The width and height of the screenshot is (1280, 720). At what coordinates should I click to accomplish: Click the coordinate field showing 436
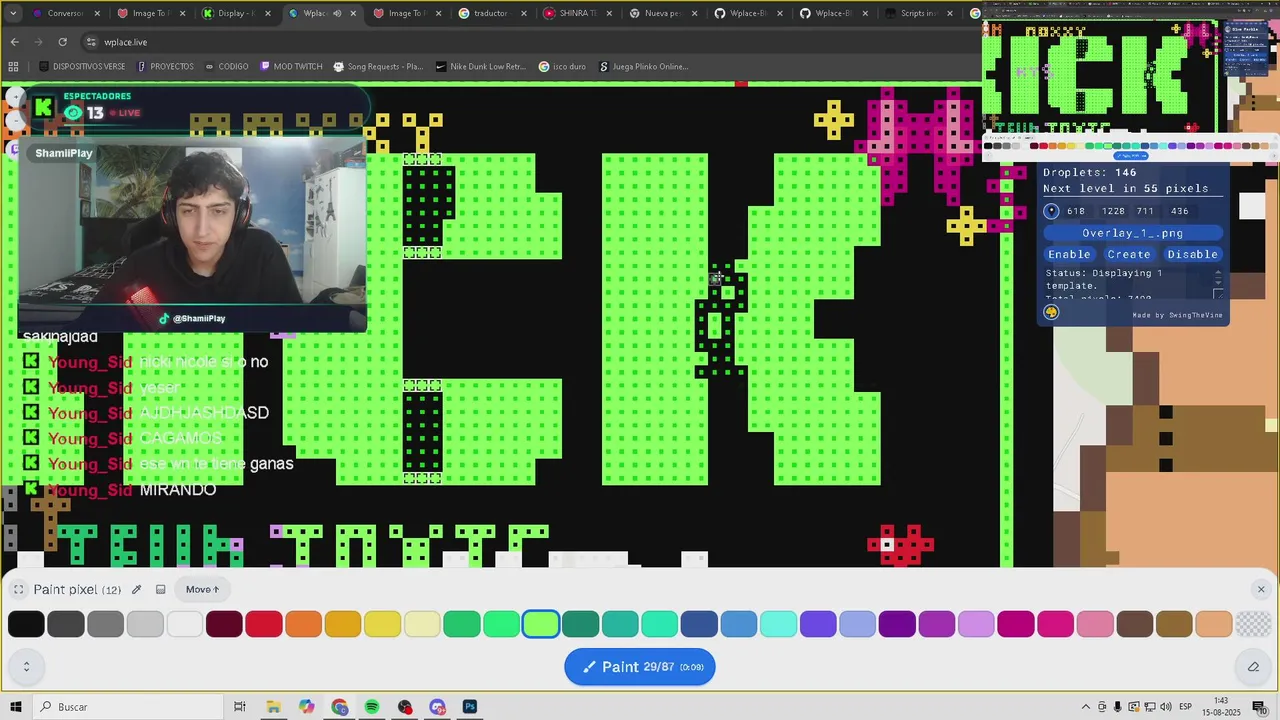(x=1180, y=211)
